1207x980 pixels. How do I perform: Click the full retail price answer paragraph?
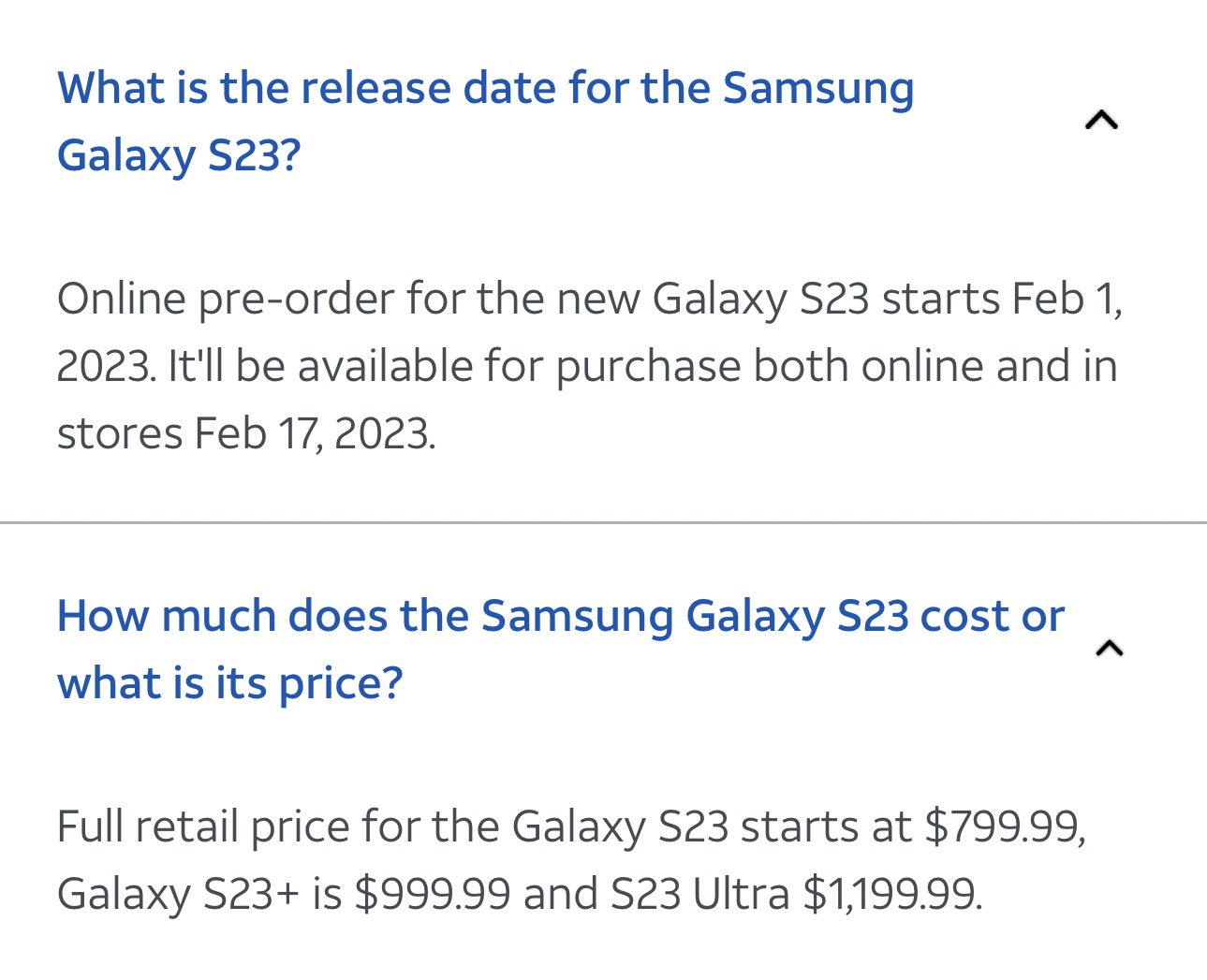point(569,860)
